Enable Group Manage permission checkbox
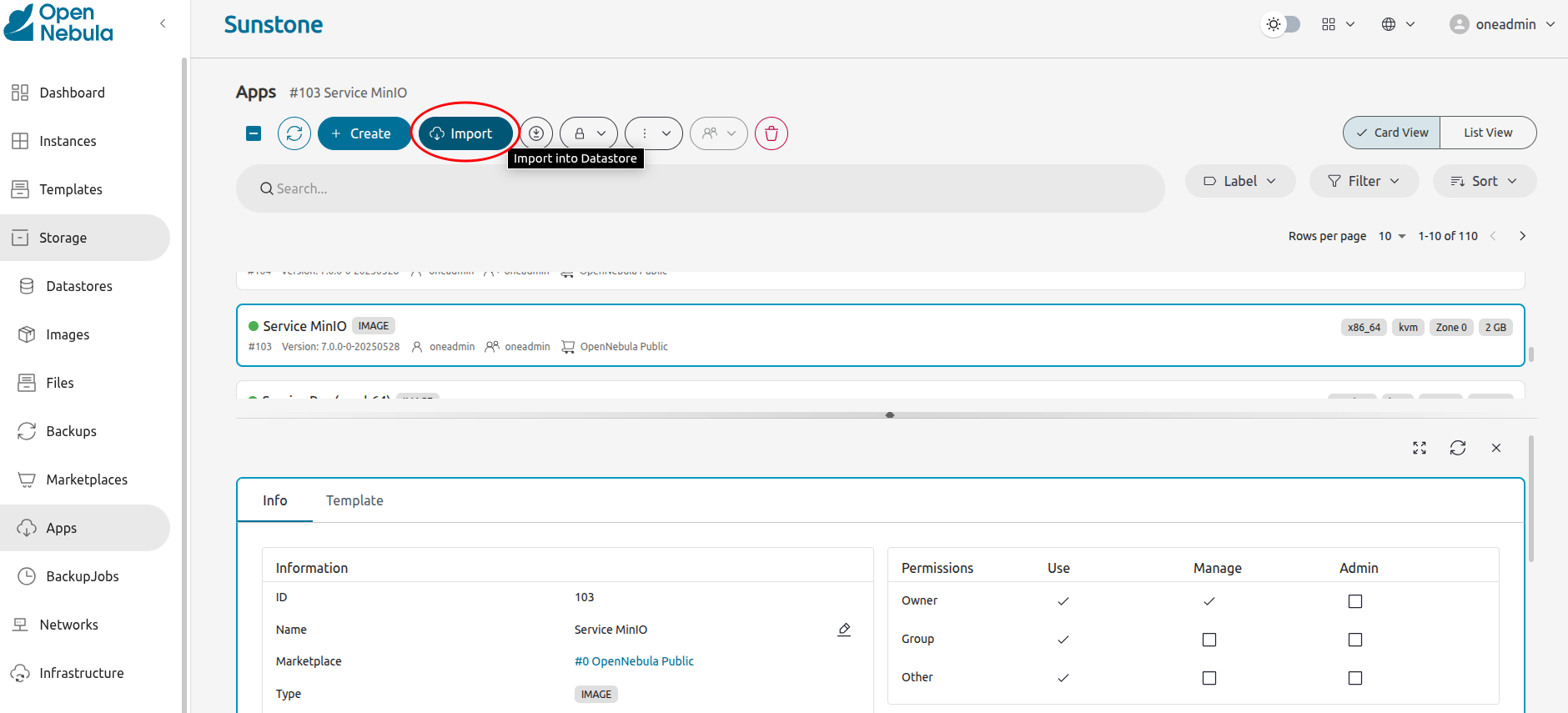The width and height of the screenshot is (1568, 713). click(x=1209, y=640)
